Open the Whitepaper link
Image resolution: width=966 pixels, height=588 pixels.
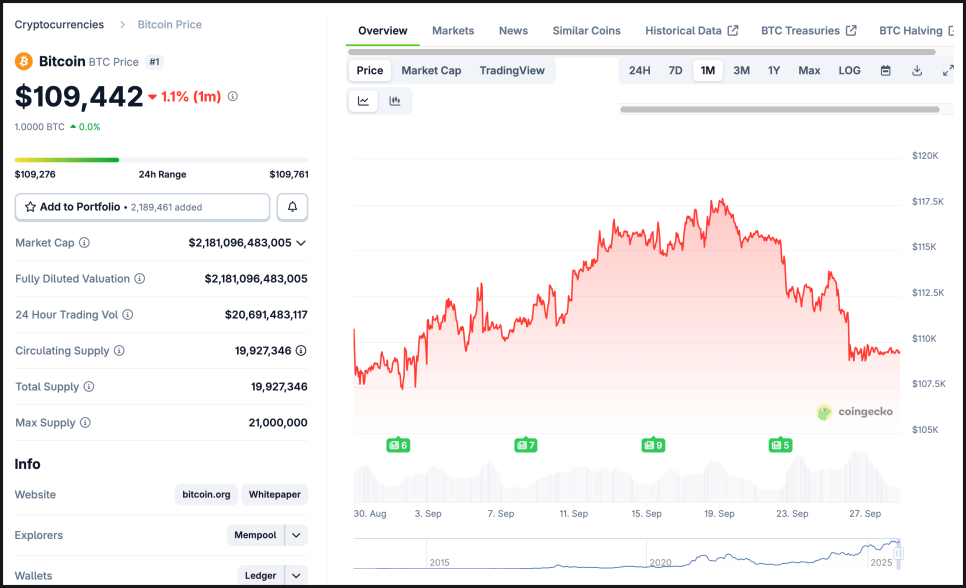(x=275, y=494)
